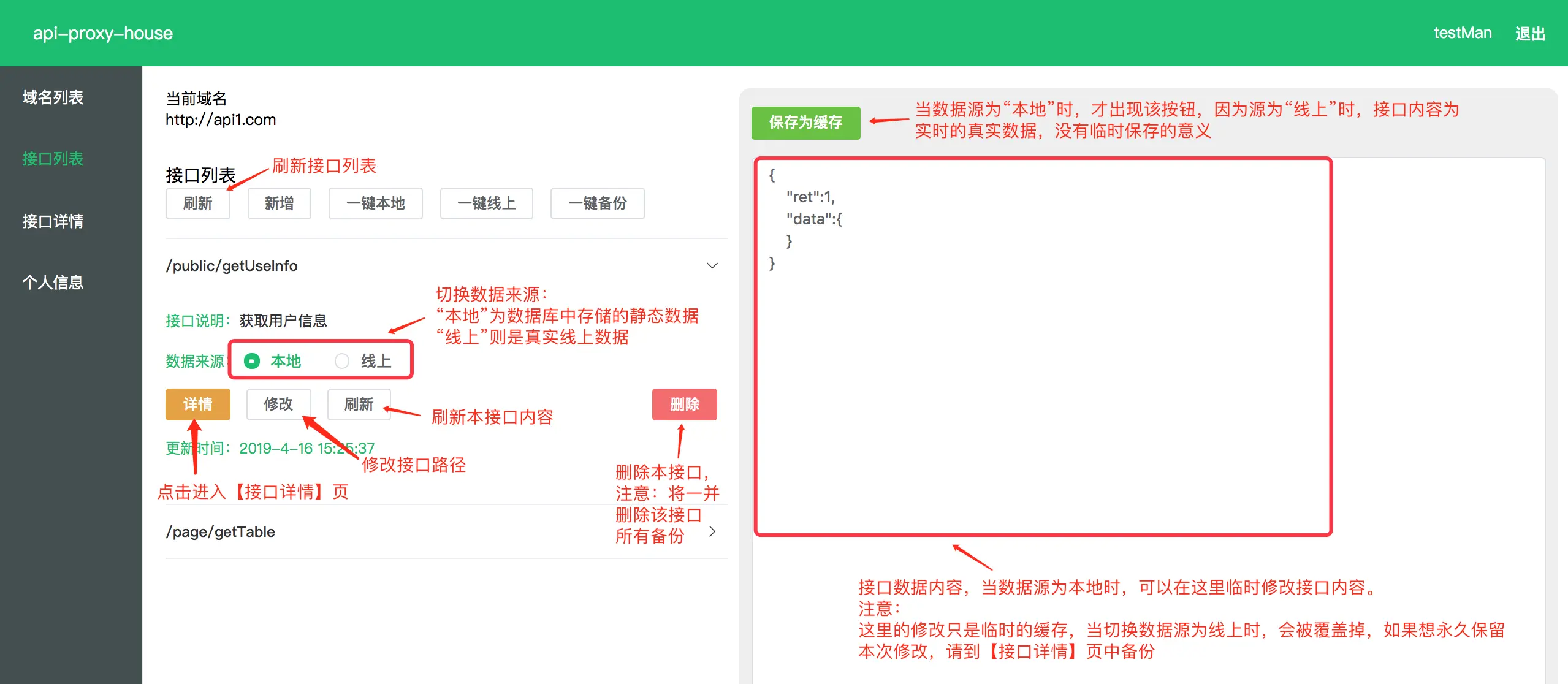Viewport: 1568px width, 684px height.
Task: Go to 接口详情 sidebar item
Action: tap(53, 221)
